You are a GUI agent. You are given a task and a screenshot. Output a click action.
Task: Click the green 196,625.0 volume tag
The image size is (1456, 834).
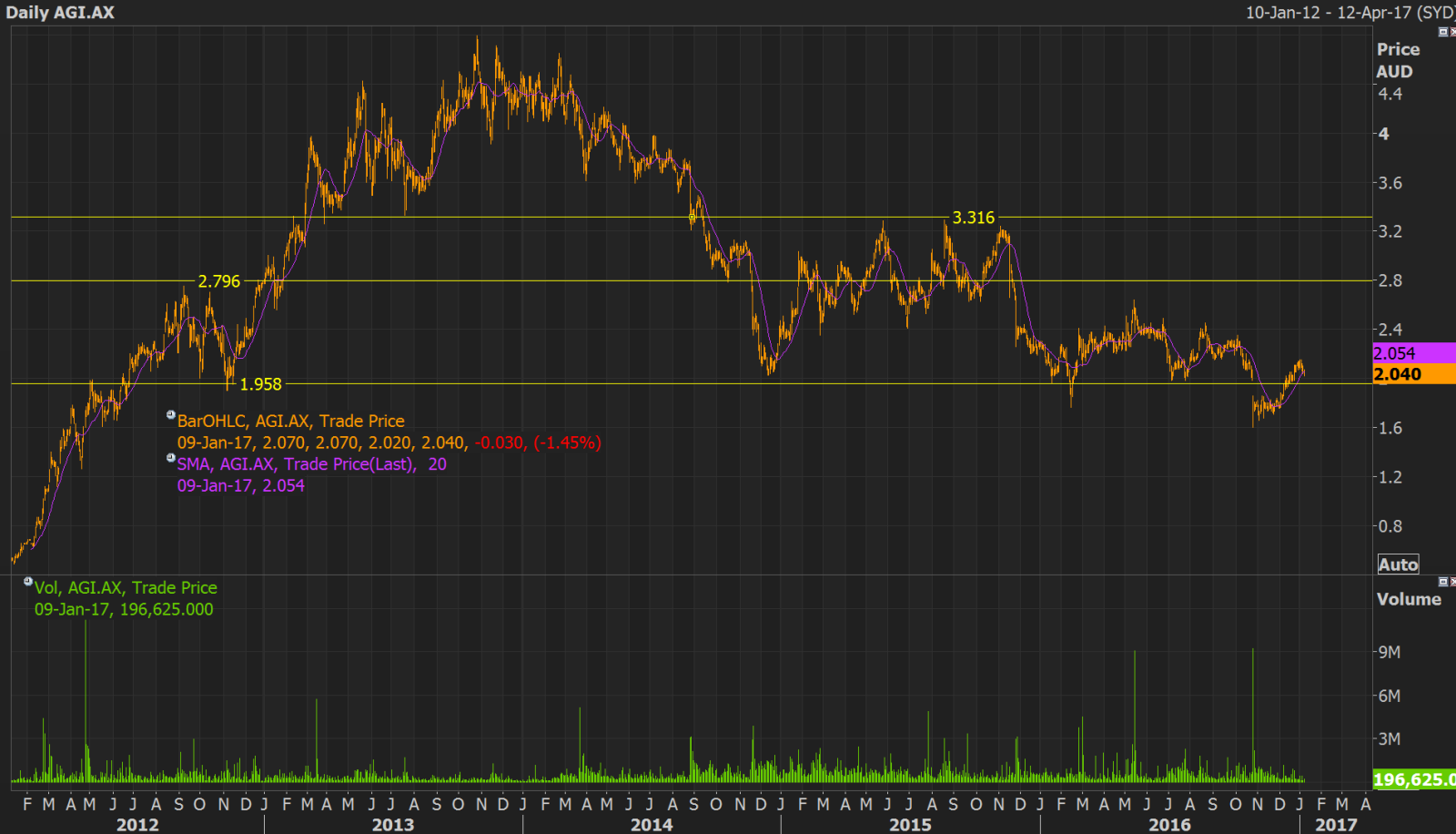click(x=1414, y=779)
